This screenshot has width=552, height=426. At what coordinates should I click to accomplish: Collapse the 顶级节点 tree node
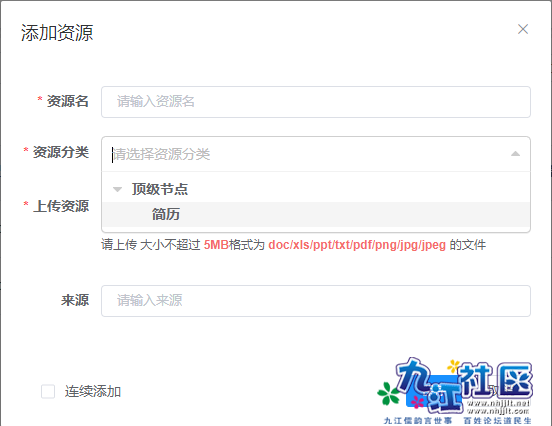(117, 189)
